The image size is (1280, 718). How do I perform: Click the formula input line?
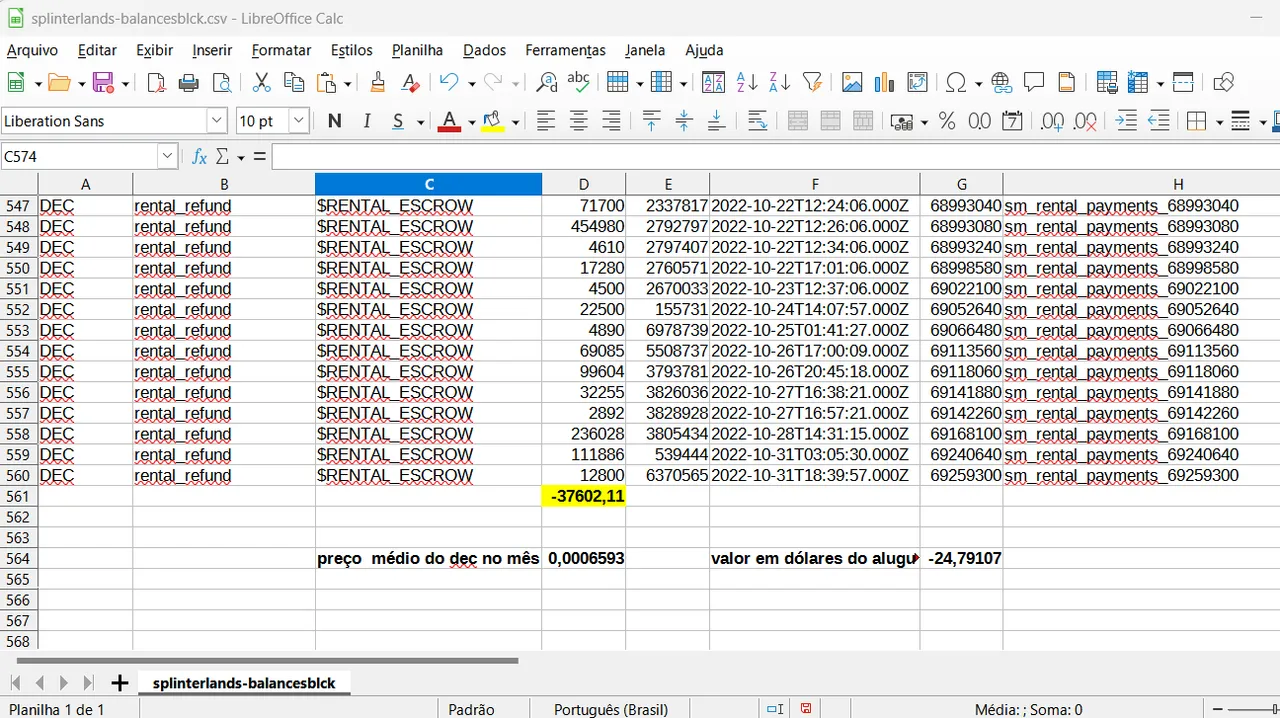(775, 157)
